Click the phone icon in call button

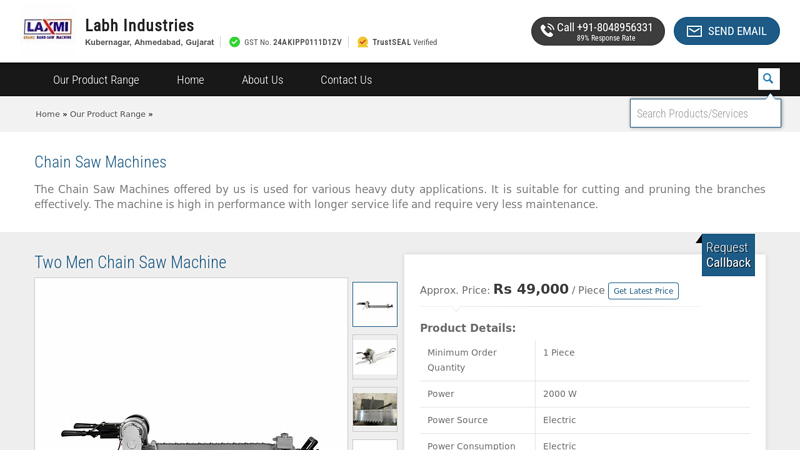coord(547,31)
